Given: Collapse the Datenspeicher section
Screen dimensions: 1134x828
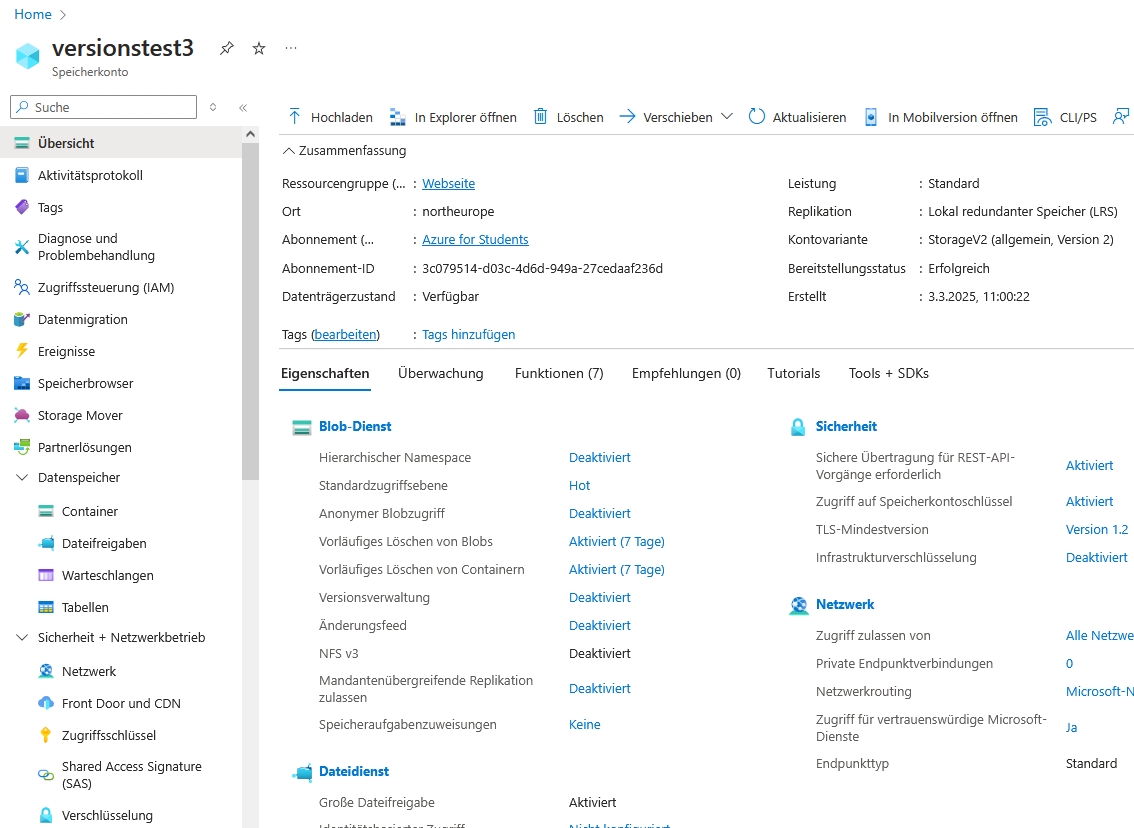Looking at the screenshot, I should click(x=22, y=478).
